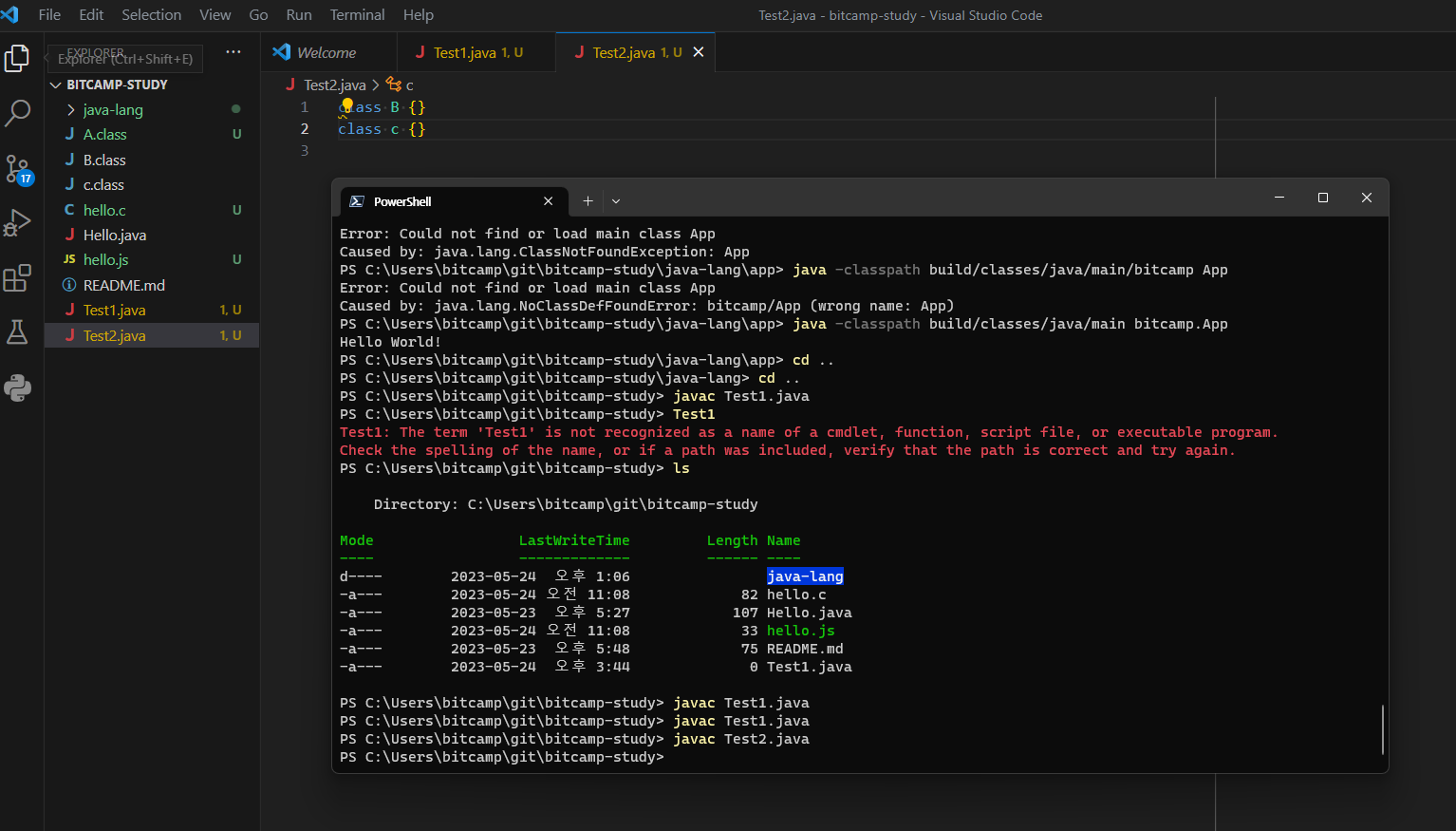Open the Terminal menu
The height and width of the screenshot is (831, 1456).
click(357, 15)
